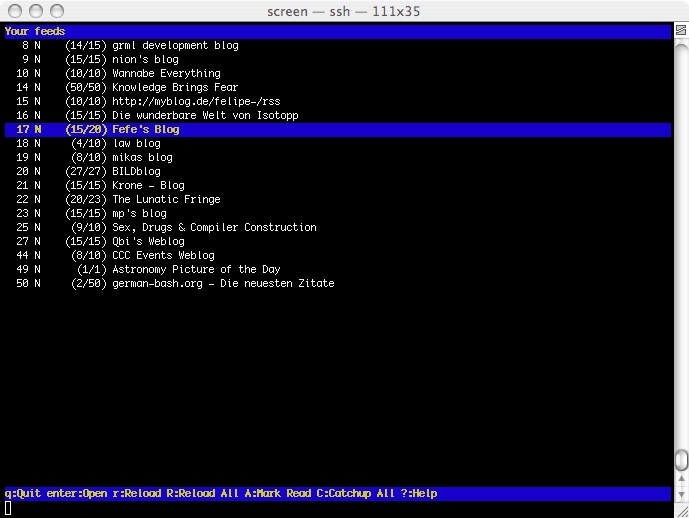Click the (20/23) count for The Lunatic Fringe
Image resolution: width=689 pixels, height=518 pixels.
click(86, 199)
